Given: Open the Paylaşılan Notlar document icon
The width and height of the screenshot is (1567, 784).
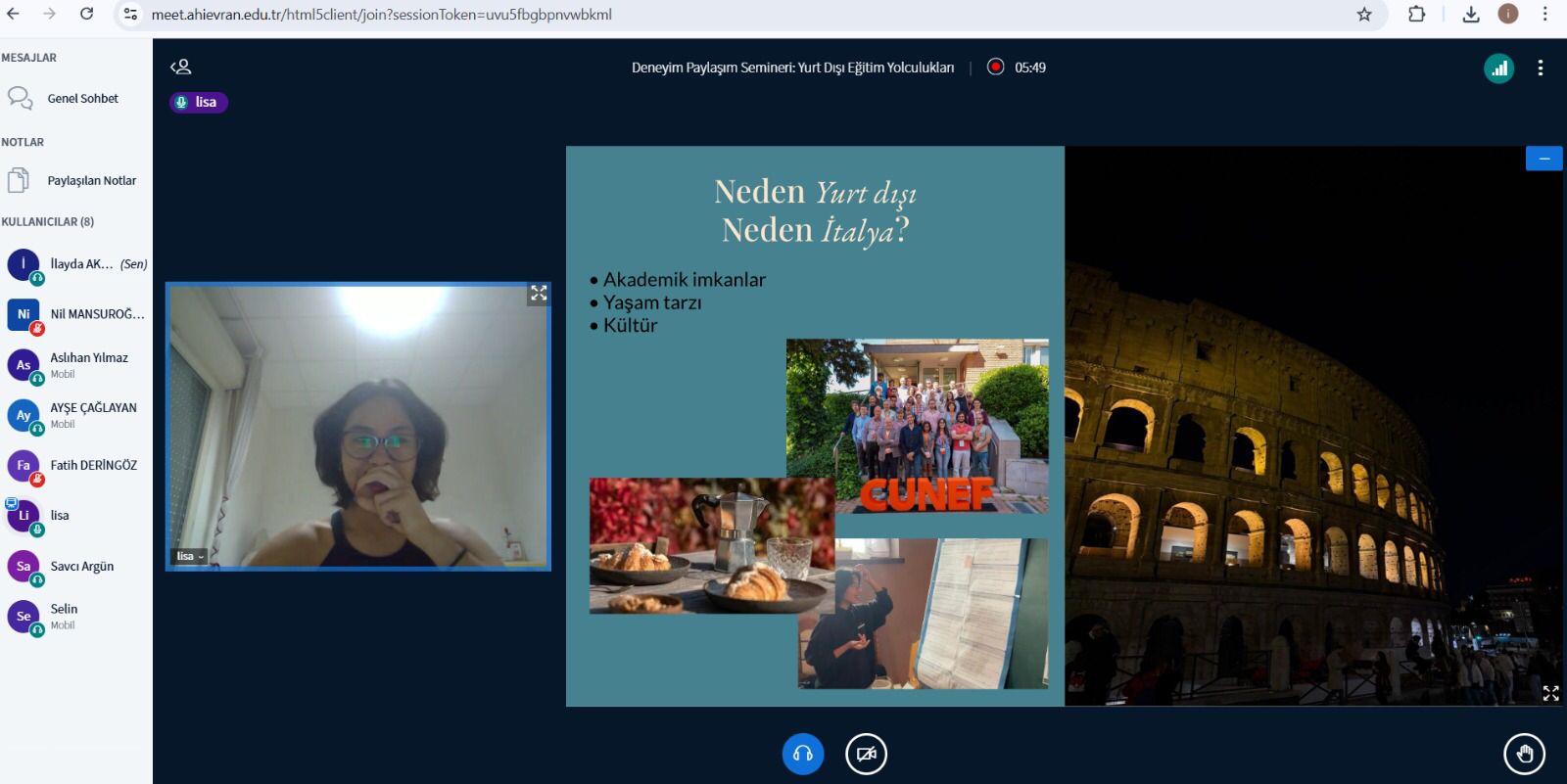Looking at the screenshot, I should click(19, 180).
